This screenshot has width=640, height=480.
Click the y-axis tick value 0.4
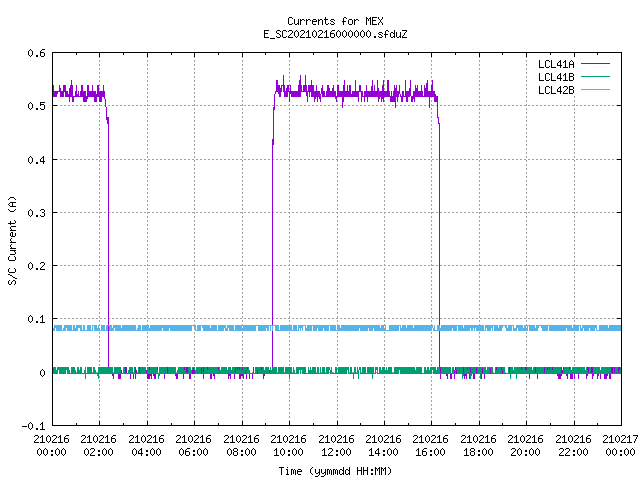[x=36, y=160]
